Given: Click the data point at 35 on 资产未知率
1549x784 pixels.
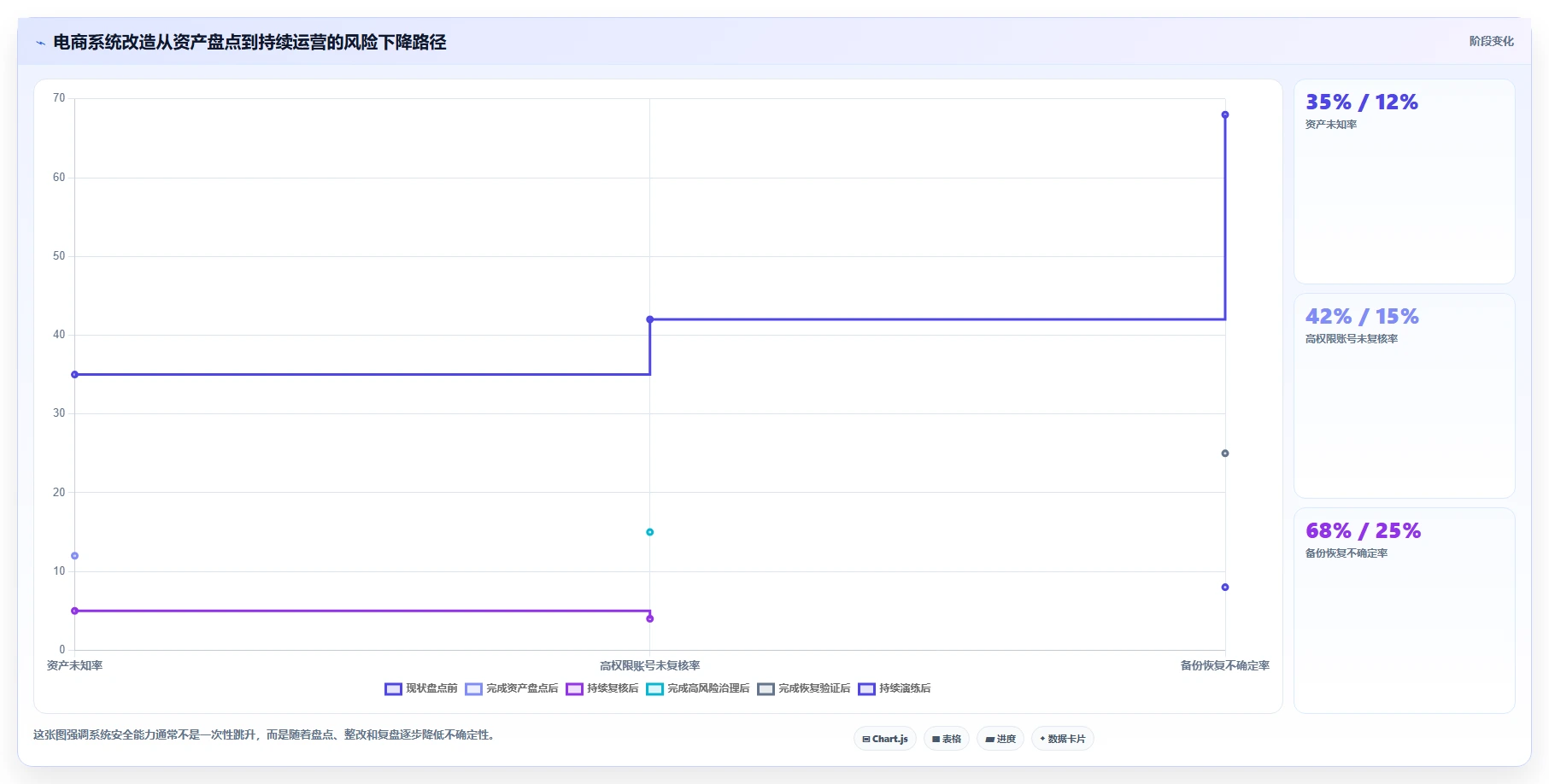Looking at the screenshot, I should point(74,375).
